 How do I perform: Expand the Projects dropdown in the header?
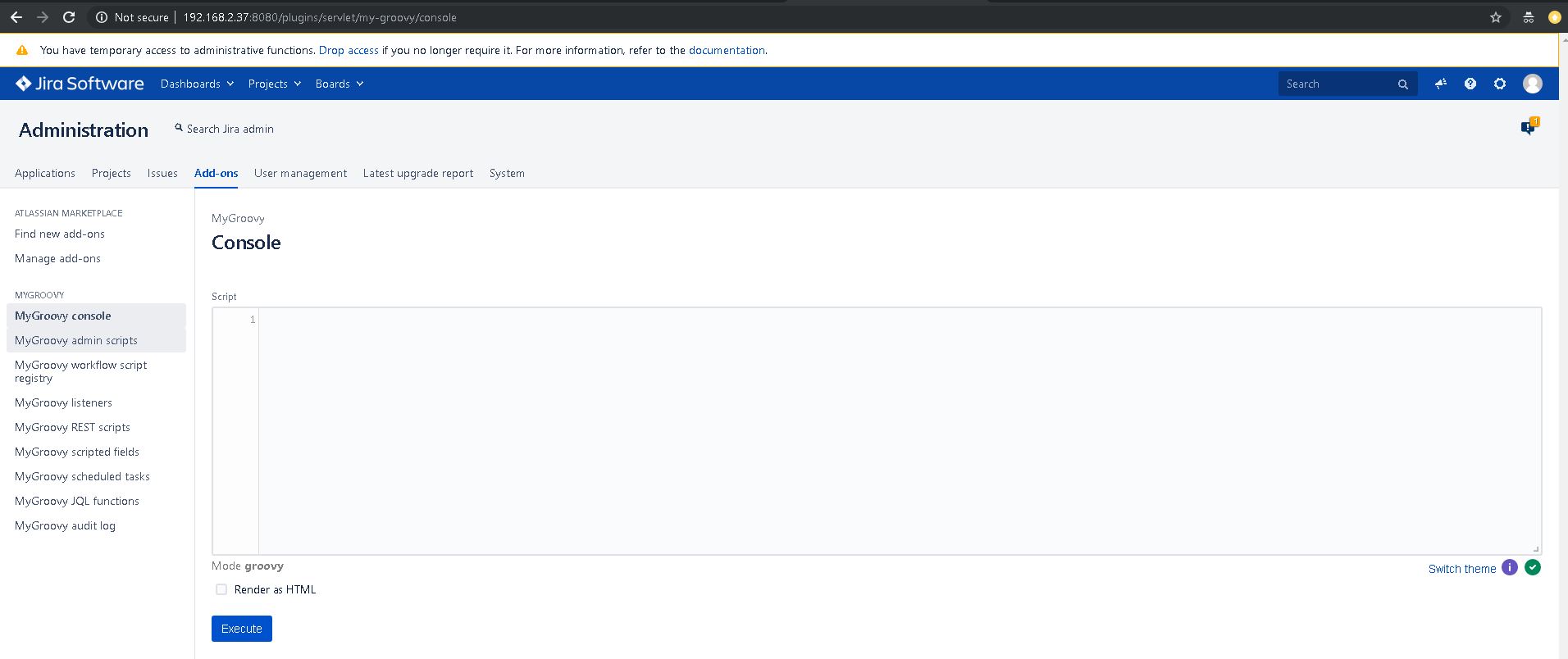click(x=275, y=84)
